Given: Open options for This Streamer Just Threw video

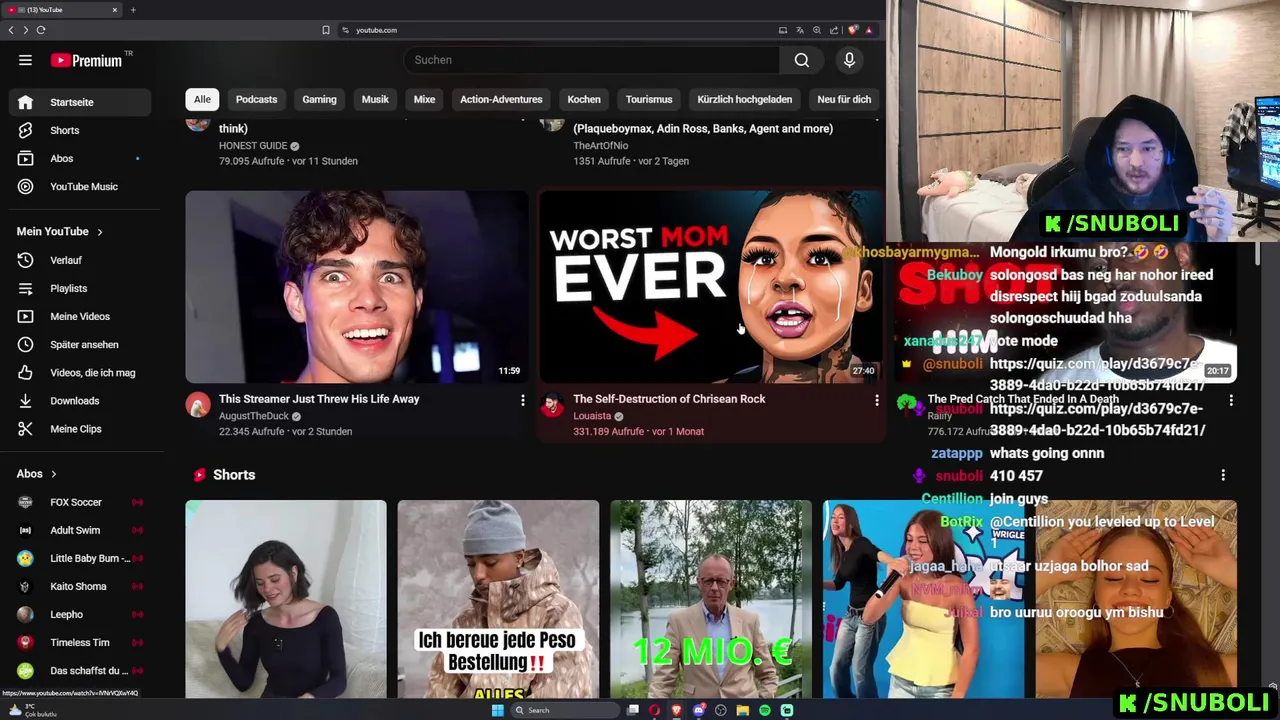Looking at the screenshot, I should [522, 400].
